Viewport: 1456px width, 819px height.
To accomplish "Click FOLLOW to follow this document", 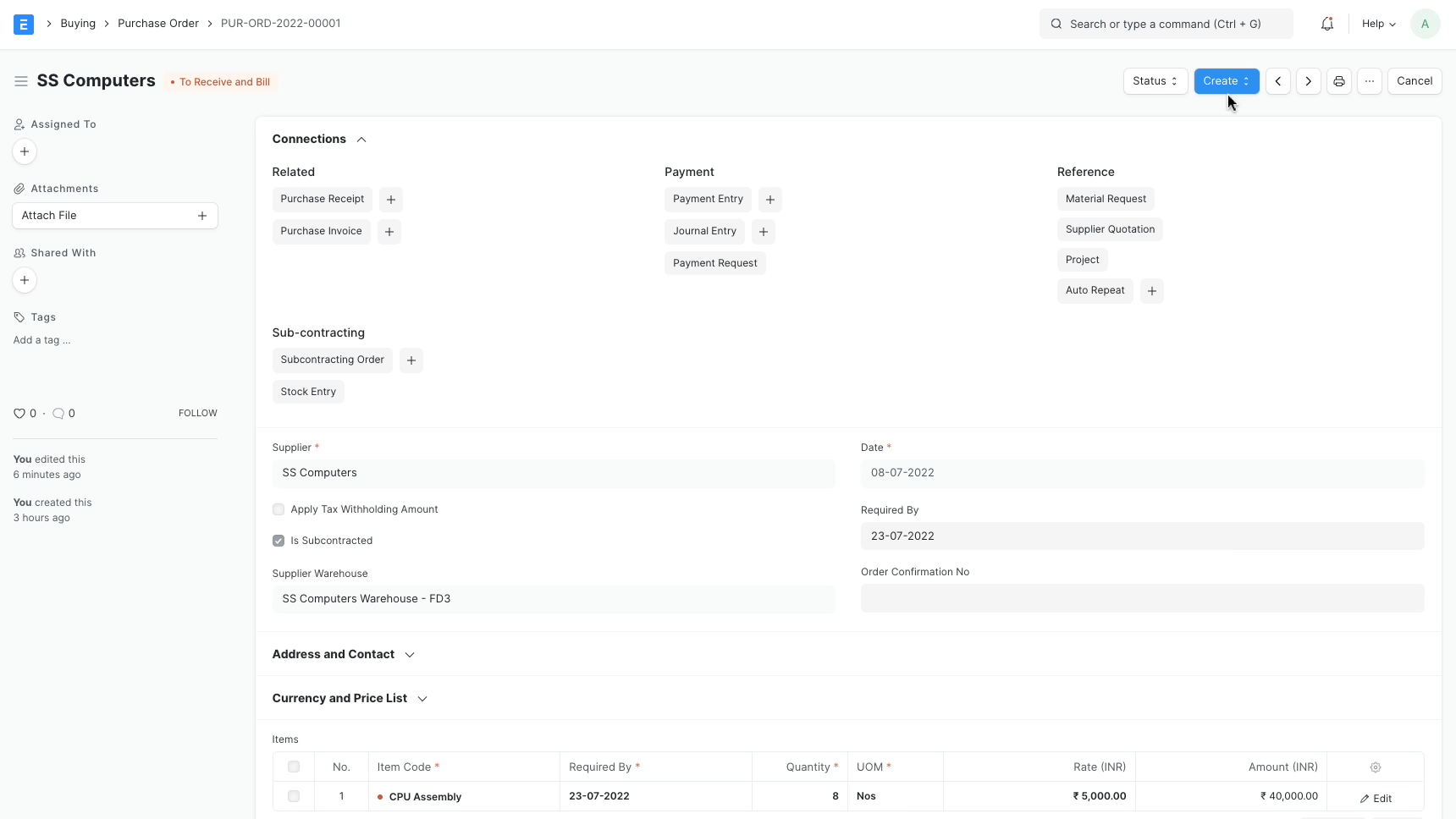I will [198, 413].
